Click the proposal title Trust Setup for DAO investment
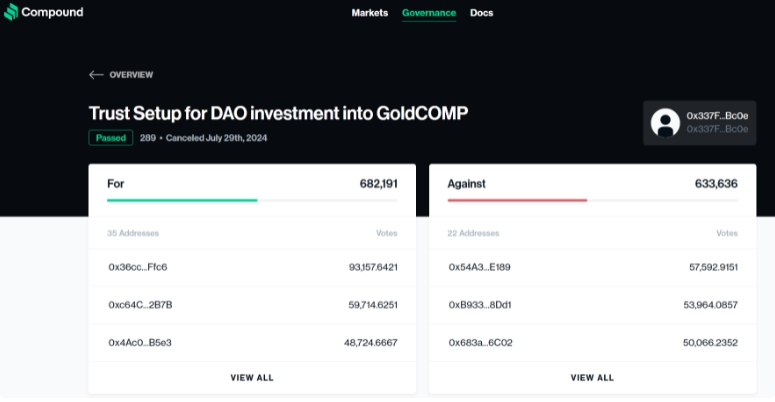Screen dimensions: 775x402 pos(278,113)
